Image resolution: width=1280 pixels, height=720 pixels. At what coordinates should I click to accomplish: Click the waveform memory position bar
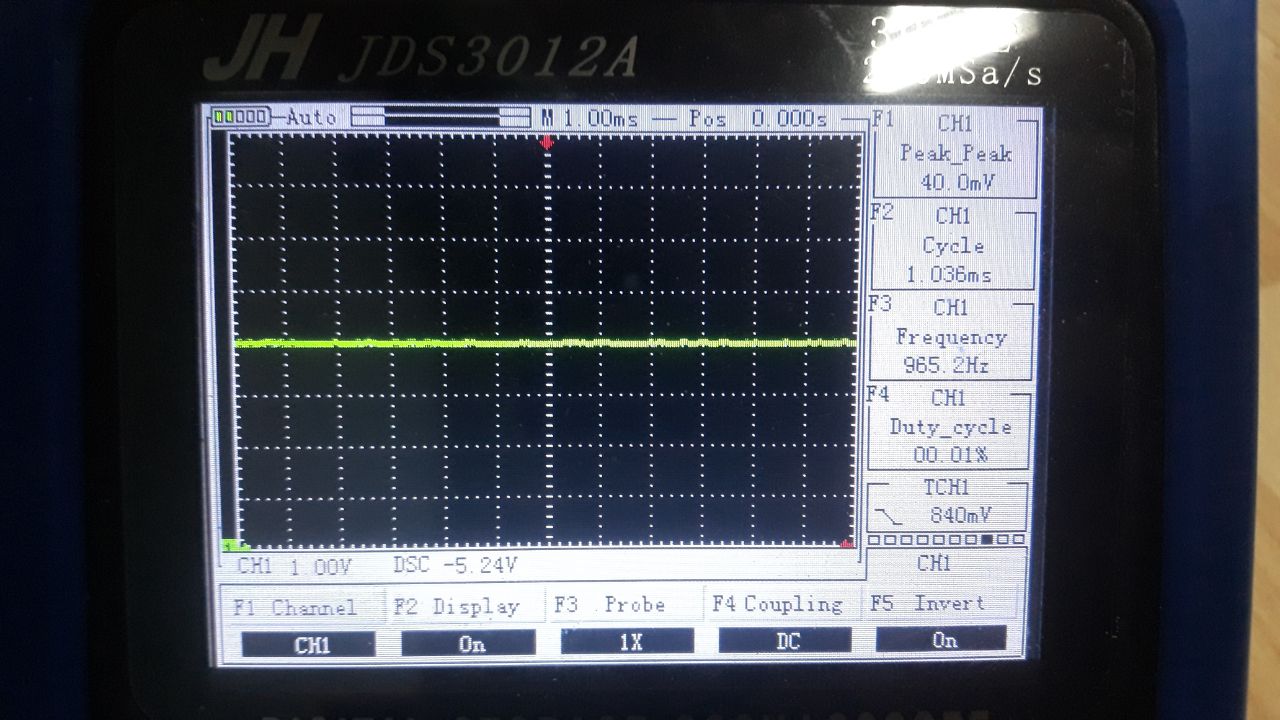pyautogui.click(x=440, y=118)
